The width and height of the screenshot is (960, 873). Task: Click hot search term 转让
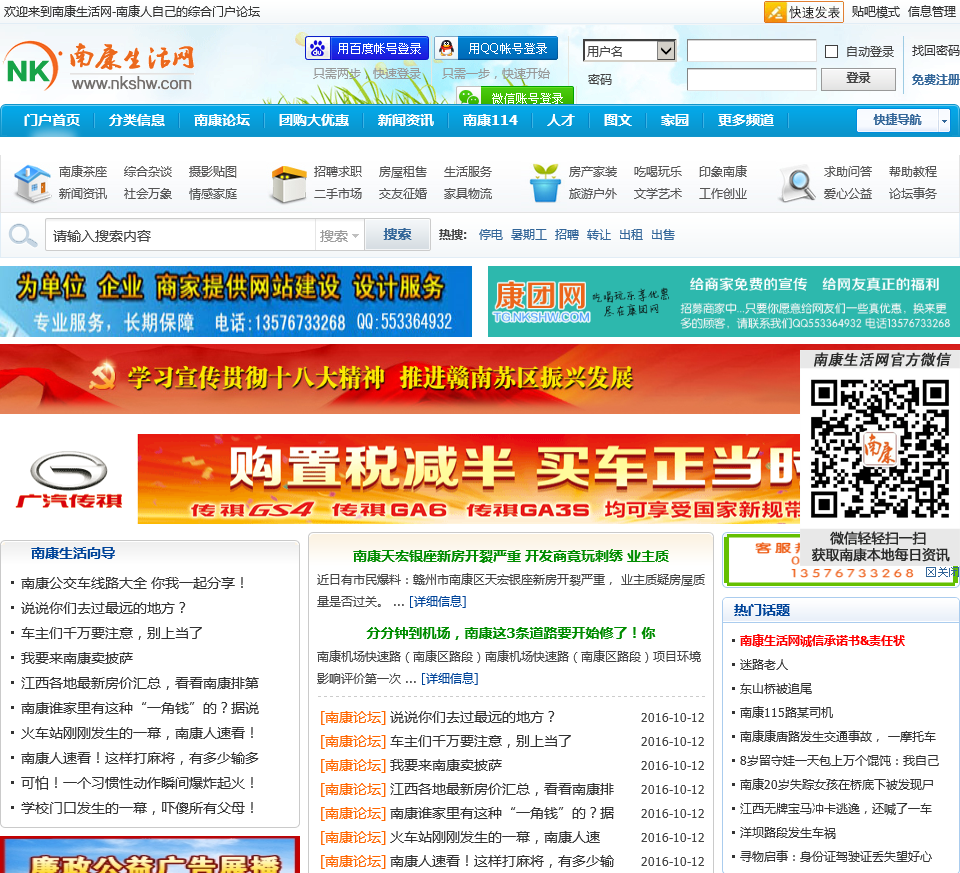pos(598,235)
